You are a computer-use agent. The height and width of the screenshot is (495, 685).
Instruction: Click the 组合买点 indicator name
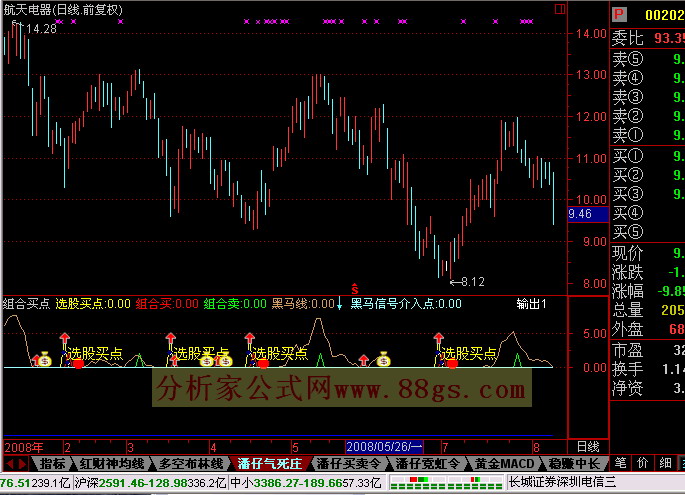26,303
